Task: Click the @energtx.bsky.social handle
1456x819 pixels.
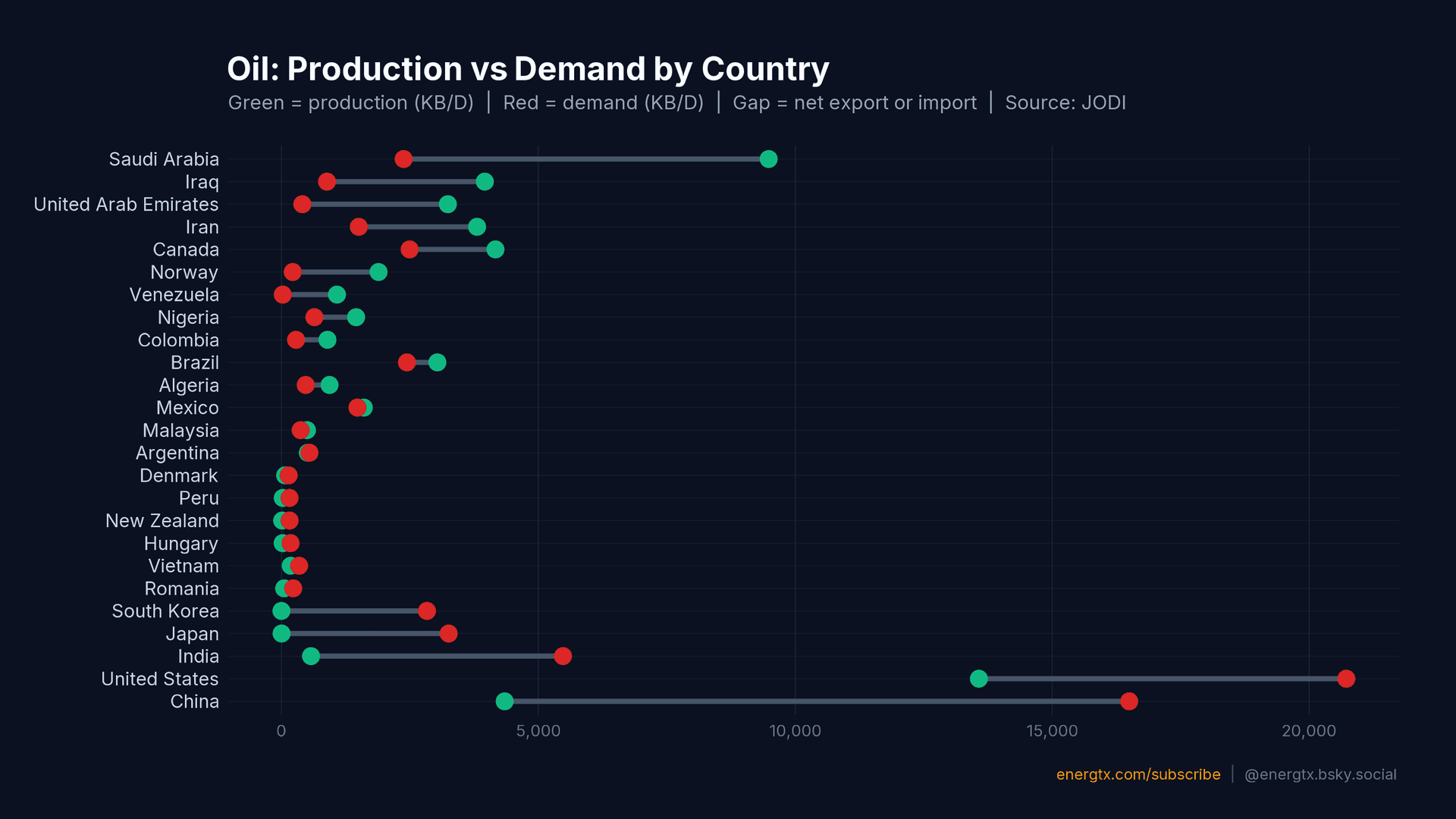Action: [x=1320, y=774]
